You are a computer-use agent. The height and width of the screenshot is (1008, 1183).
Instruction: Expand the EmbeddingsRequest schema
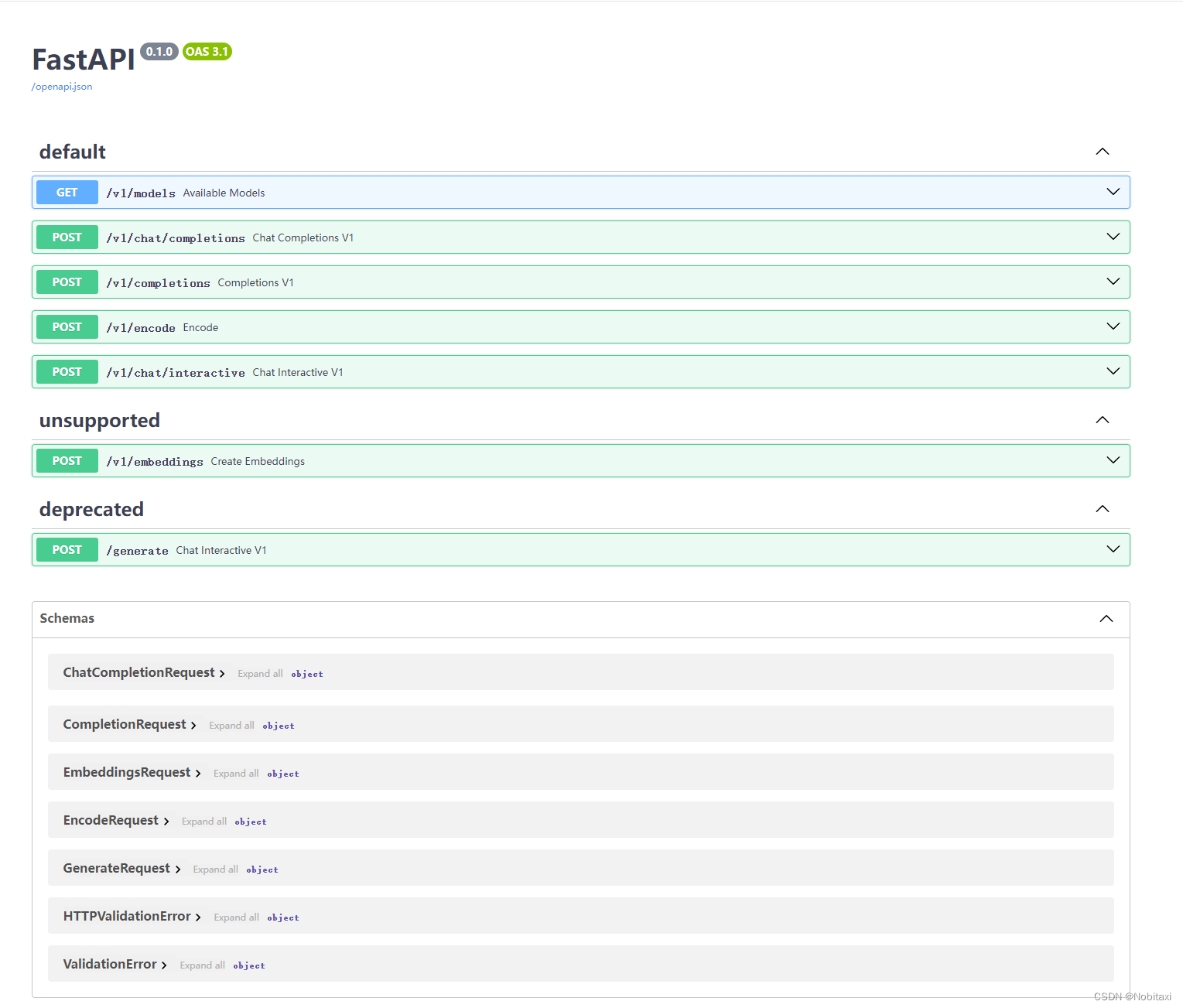tap(132, 772)
